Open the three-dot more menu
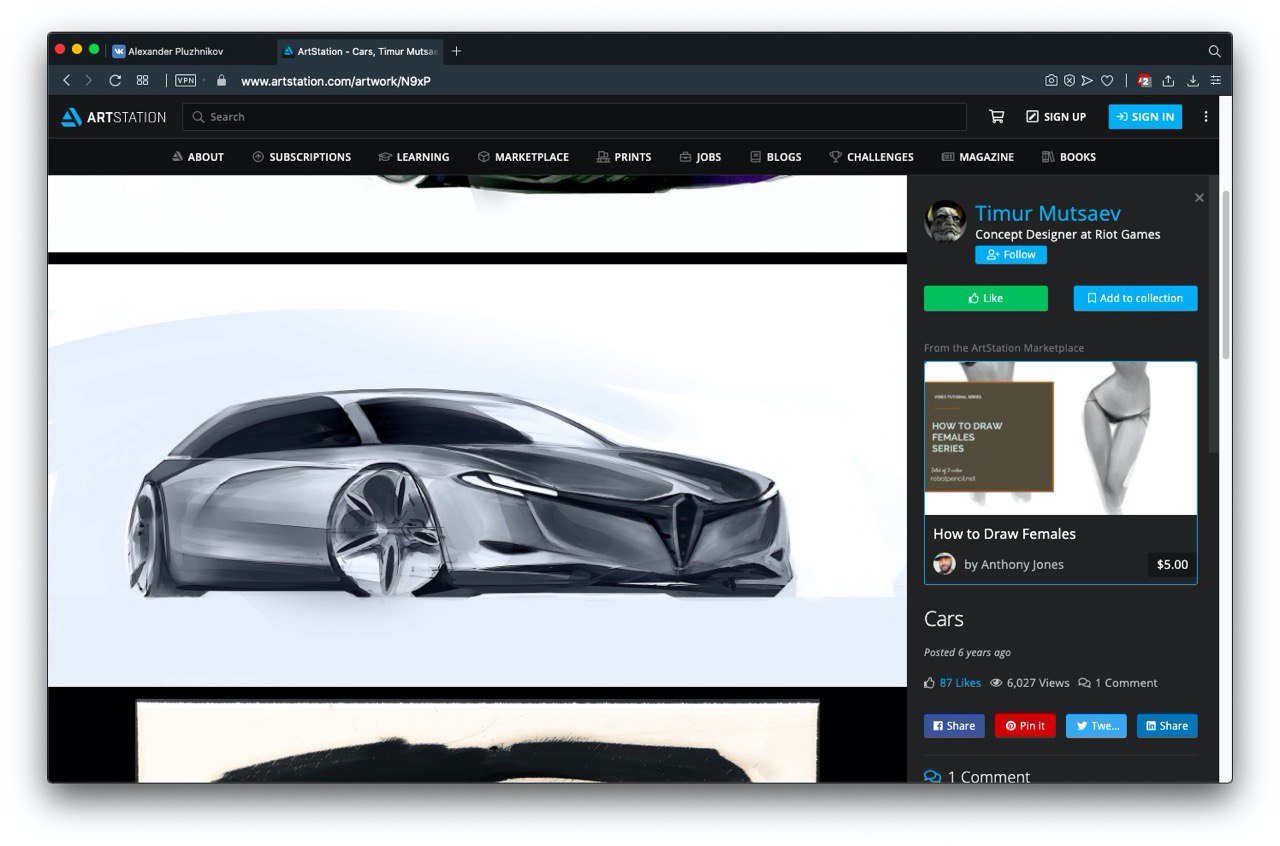The image size is (1280, 846). pos(1206,117)
